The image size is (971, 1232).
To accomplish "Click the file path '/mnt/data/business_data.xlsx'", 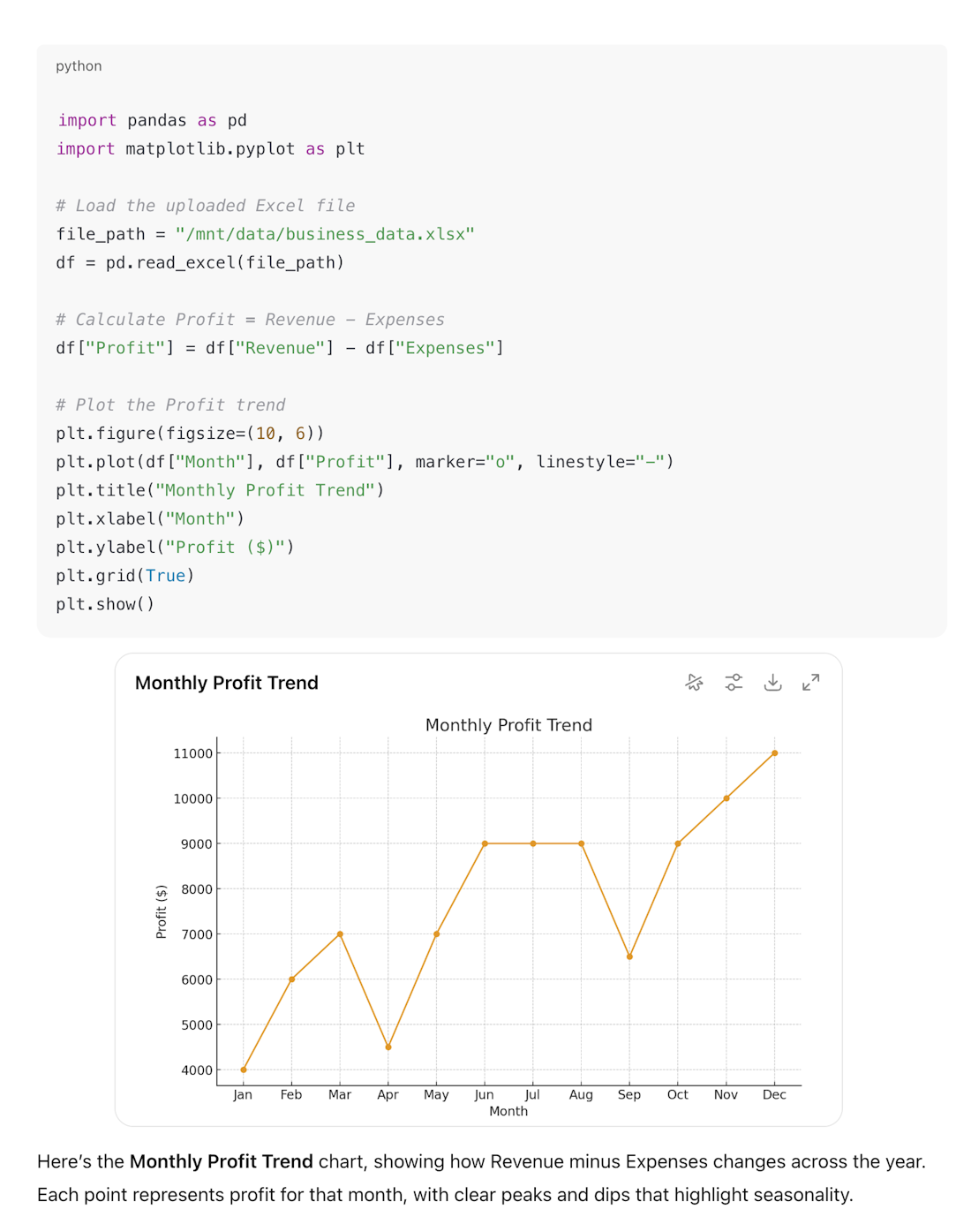I will [x=325, y=233].
